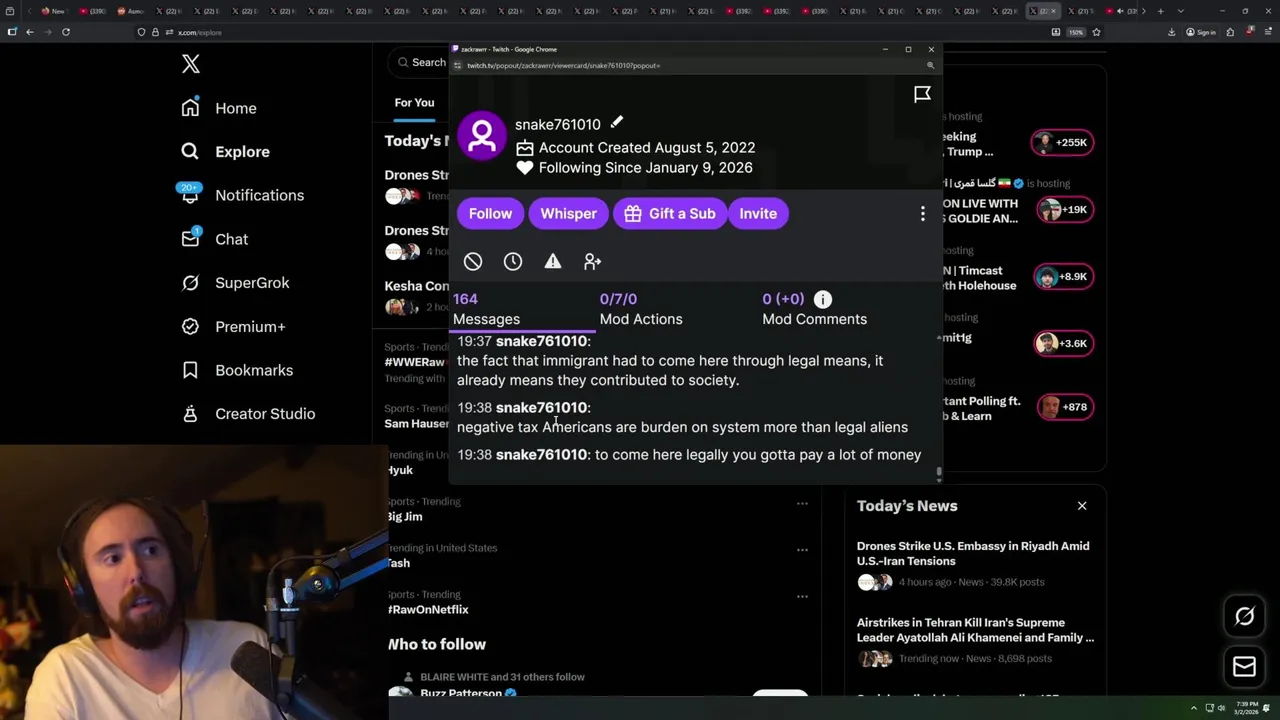Click the info icon beside Mod Comments
Image resolution: width=1280 pixels, height=720 pixels.
click(823, 299)
